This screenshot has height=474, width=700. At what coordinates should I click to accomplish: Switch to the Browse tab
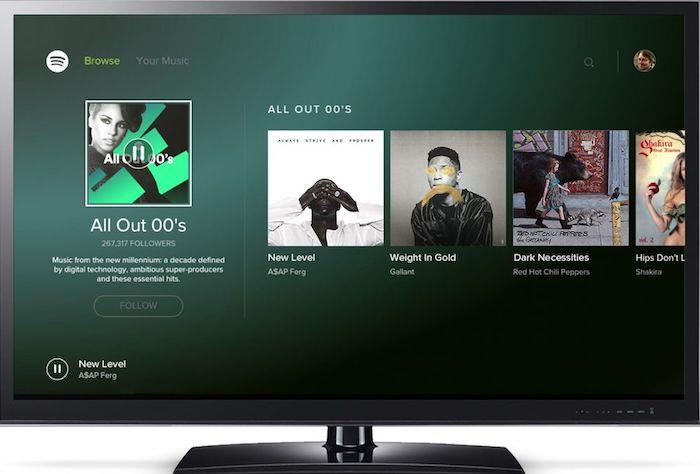tap(102, 61)
